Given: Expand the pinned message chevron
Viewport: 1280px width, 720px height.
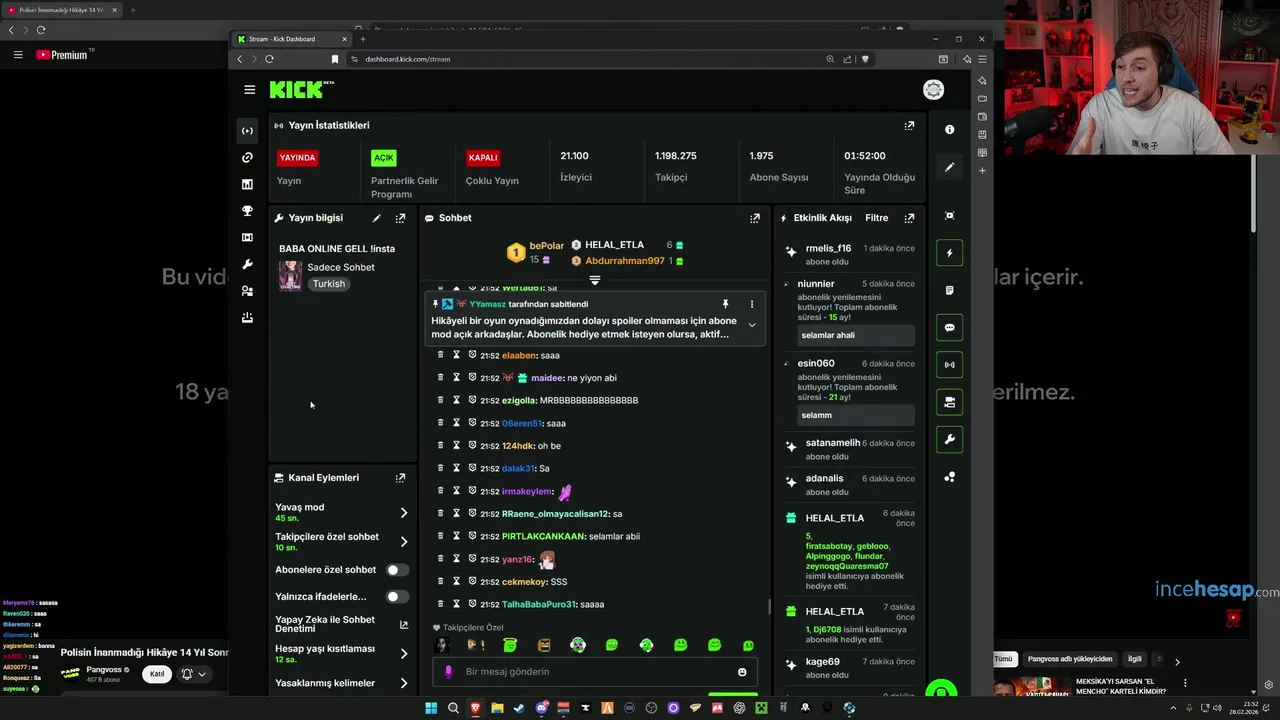Looking at the screenshot, I should (752, 325).
